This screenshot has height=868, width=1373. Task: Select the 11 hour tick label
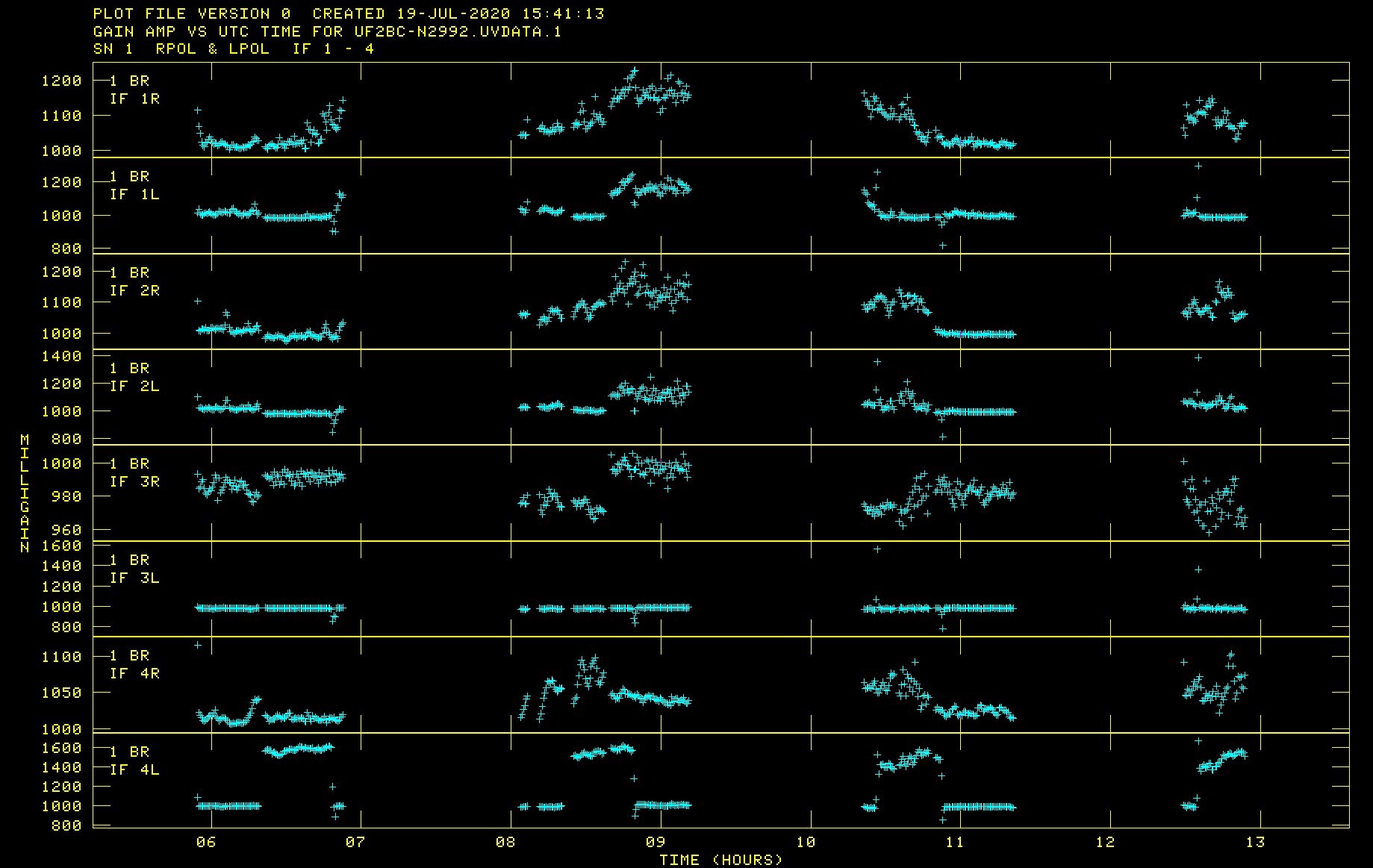pyautogui.click(x=954, y=842)
